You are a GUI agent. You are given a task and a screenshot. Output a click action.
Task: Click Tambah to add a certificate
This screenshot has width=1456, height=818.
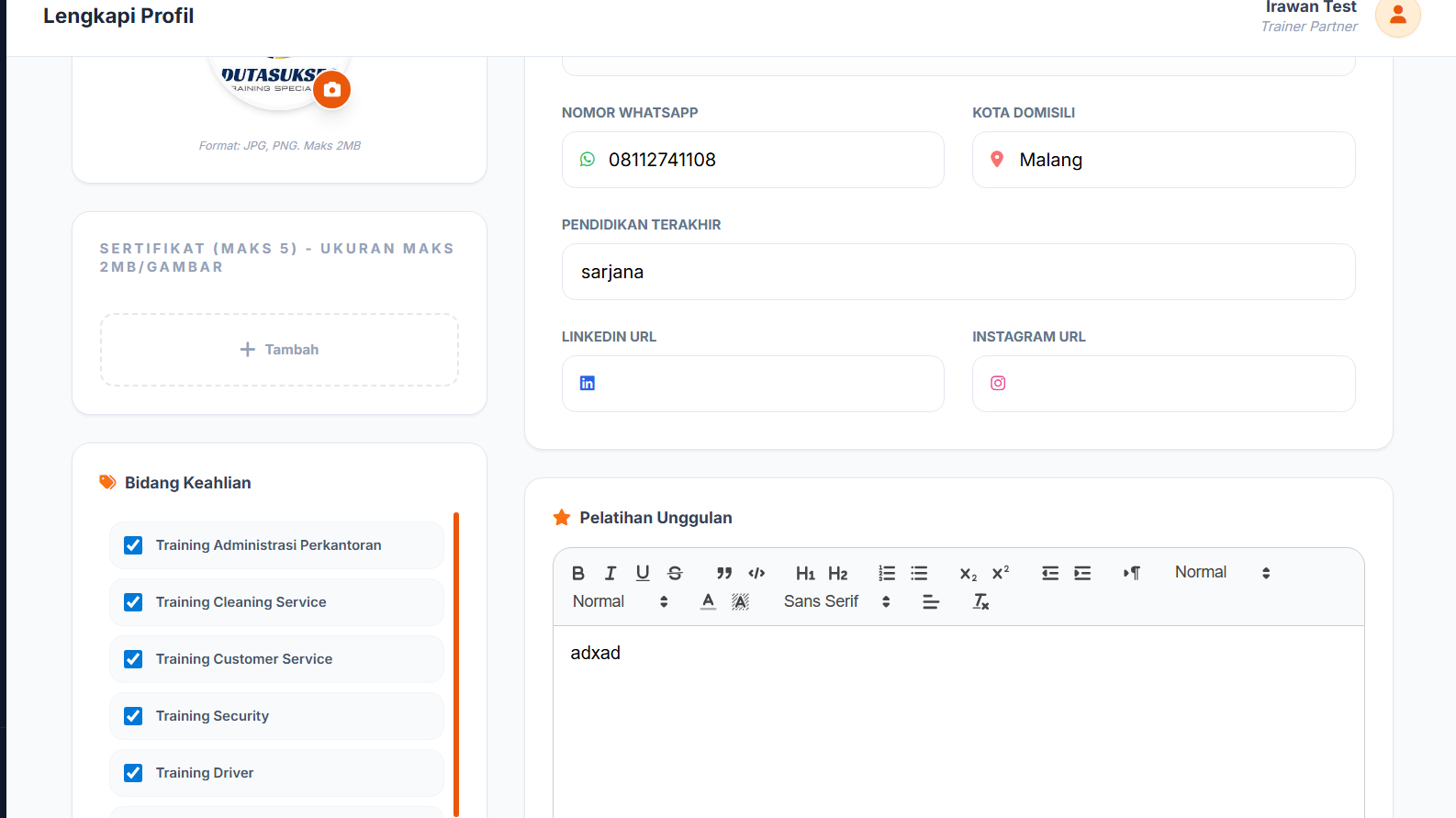[279, 350]
